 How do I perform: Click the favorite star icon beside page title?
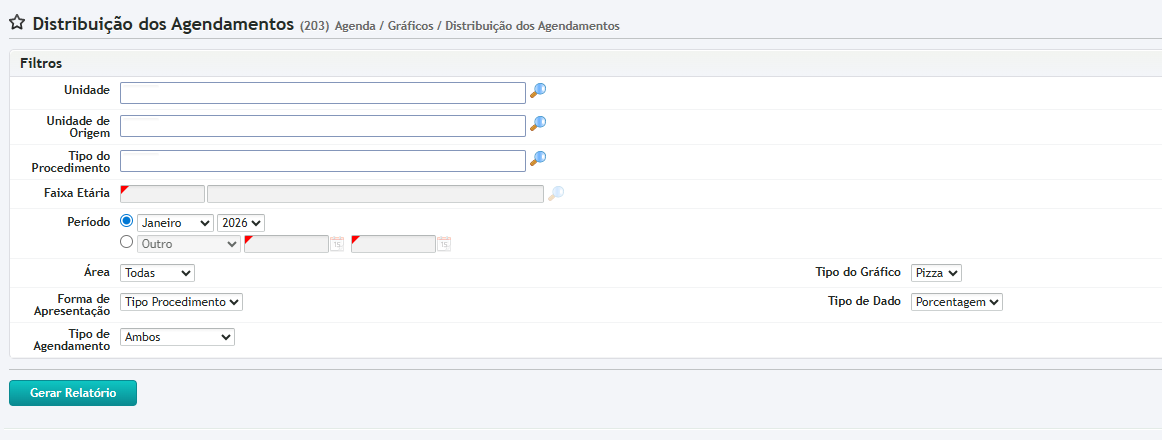[17, 23]
